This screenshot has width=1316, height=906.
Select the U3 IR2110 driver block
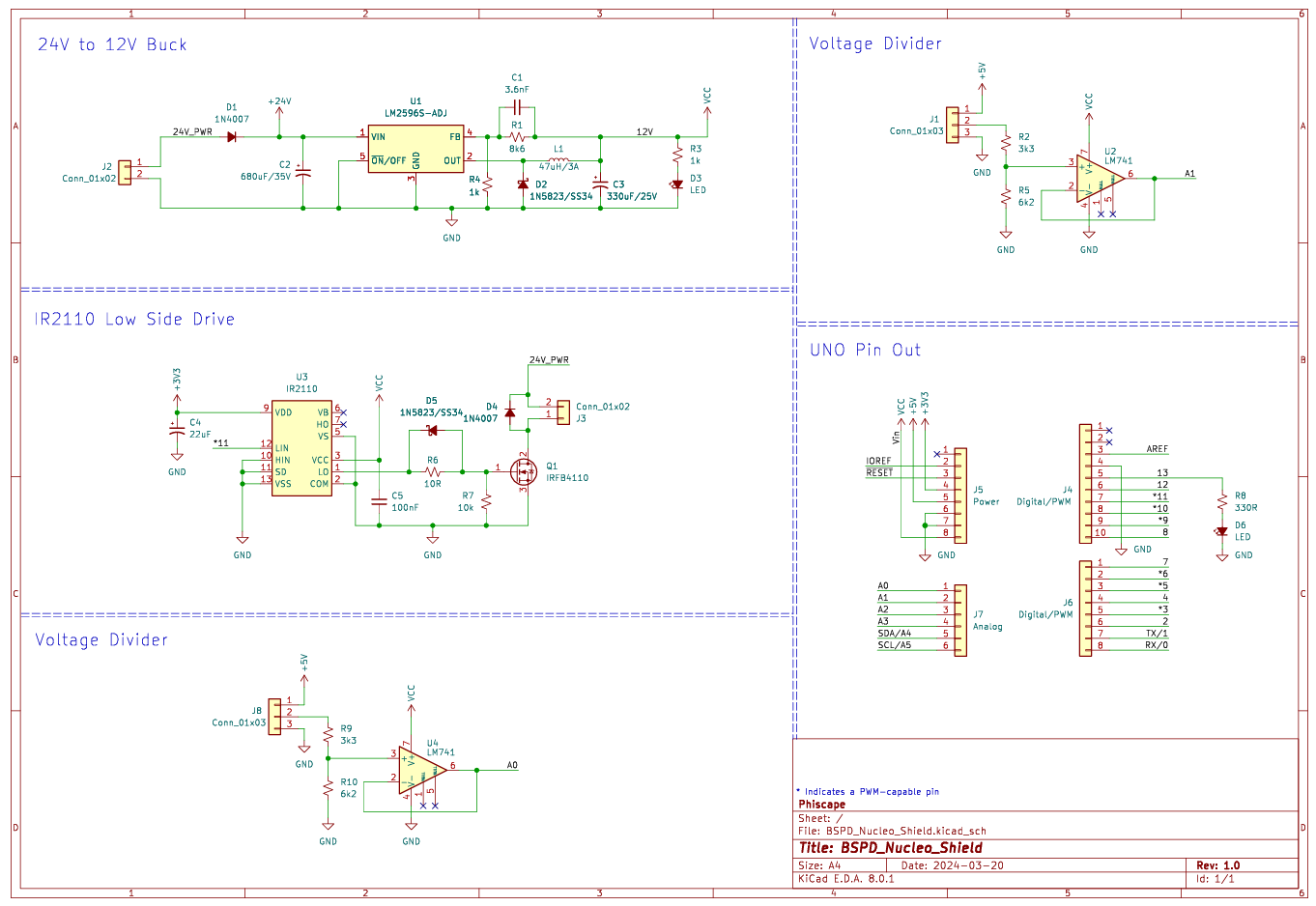[301, 448]
